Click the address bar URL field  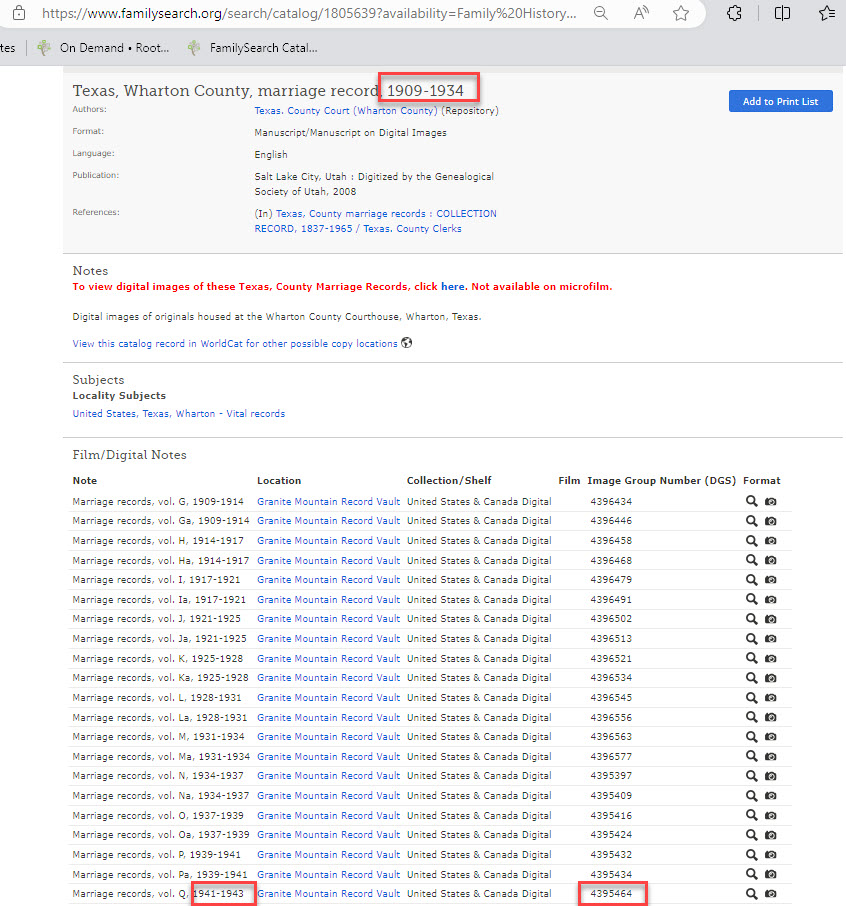coord(309,13)
